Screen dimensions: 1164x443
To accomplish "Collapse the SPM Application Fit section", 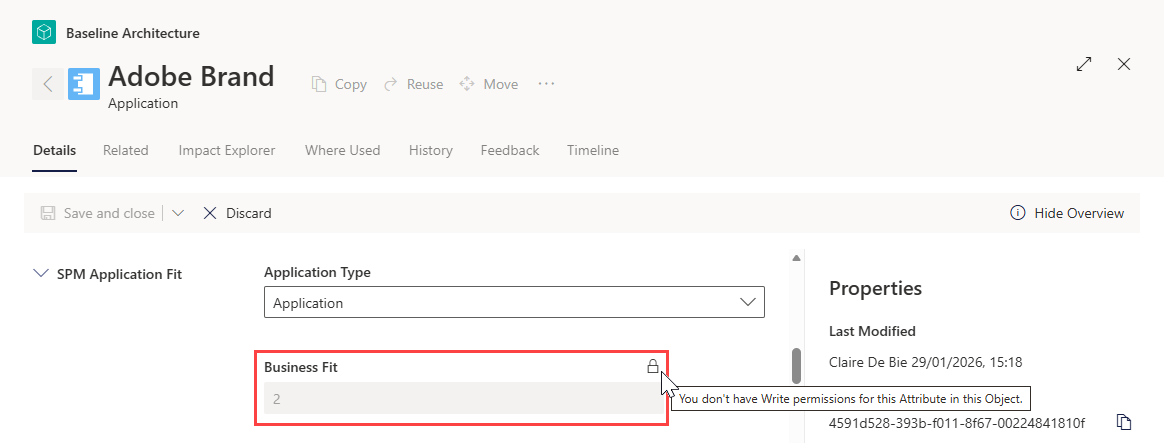I will coord(40,274).
